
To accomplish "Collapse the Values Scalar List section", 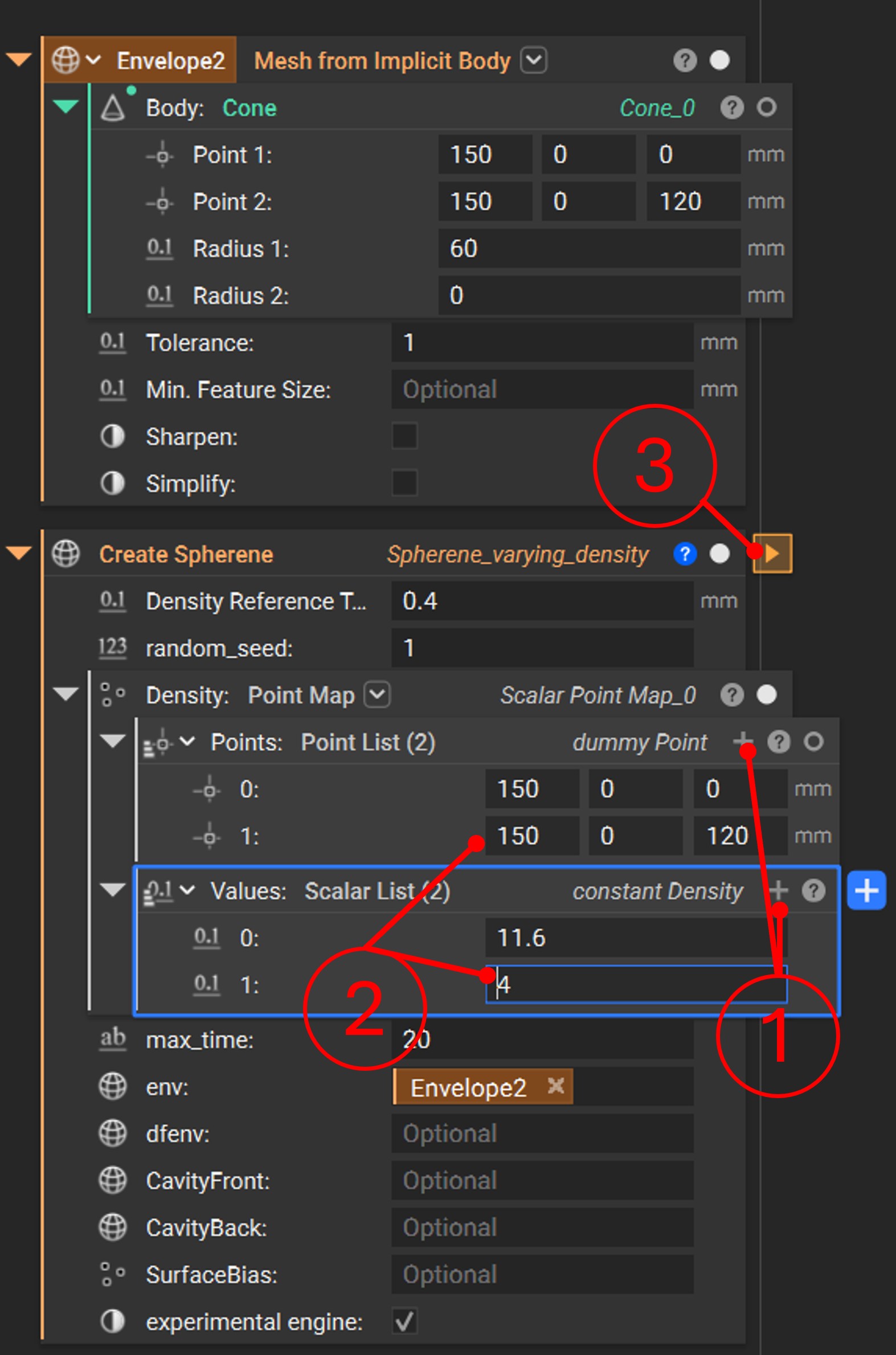I will pyautogui.click(x=113, y=890).
